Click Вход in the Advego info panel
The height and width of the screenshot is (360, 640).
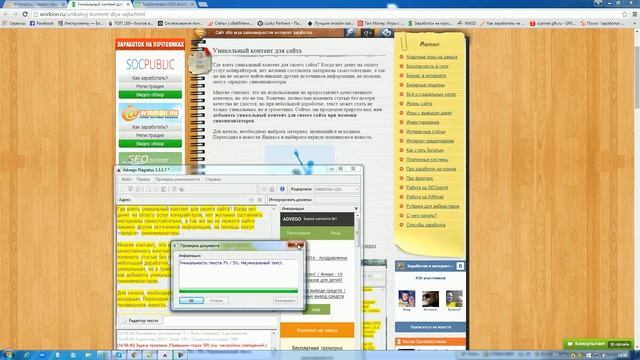(x=336, y=233)
